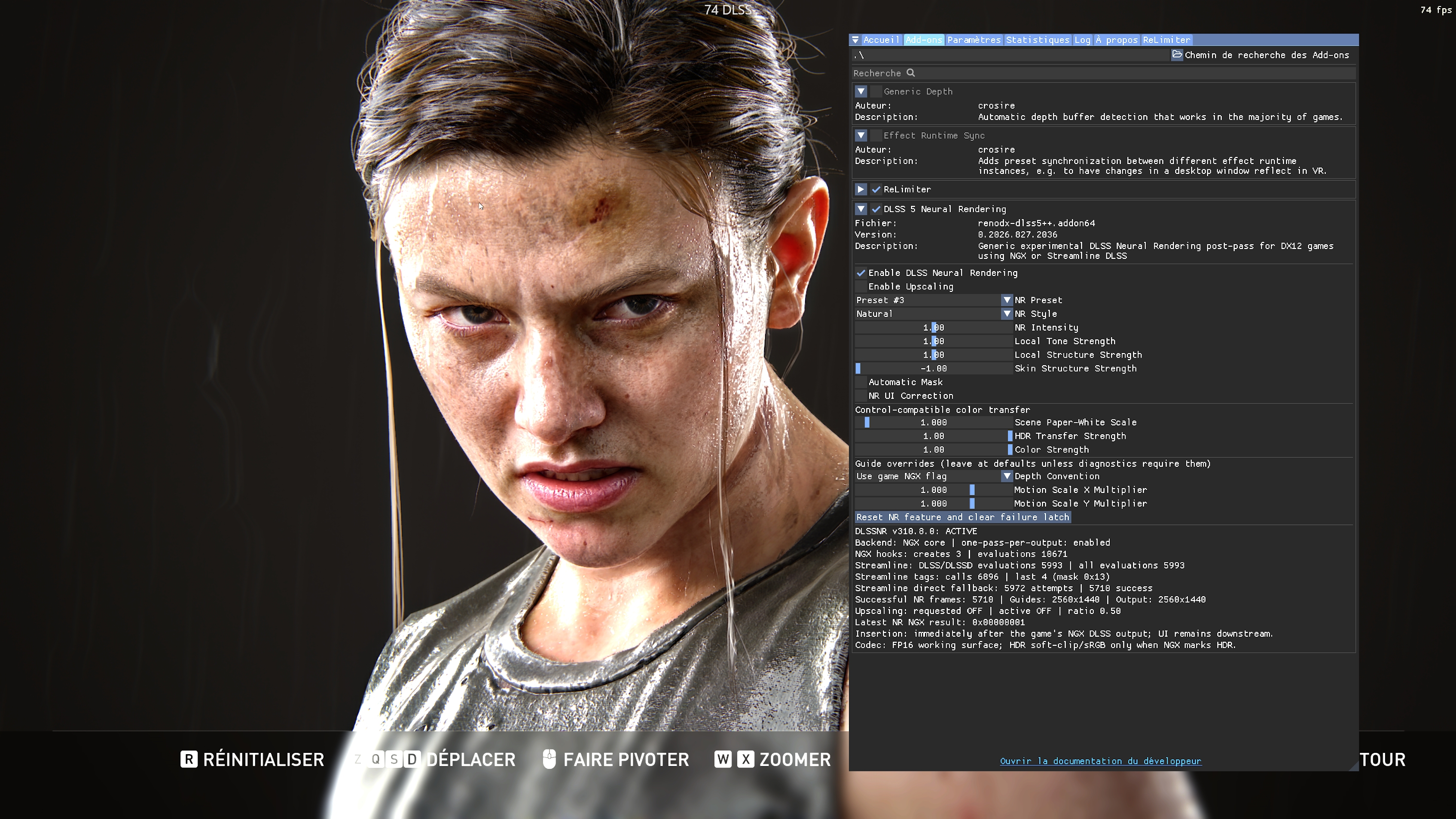Viewport: 1456px width, 819px height.
Task: Click the ZOOMER prompt label
Action: [795, 759]
